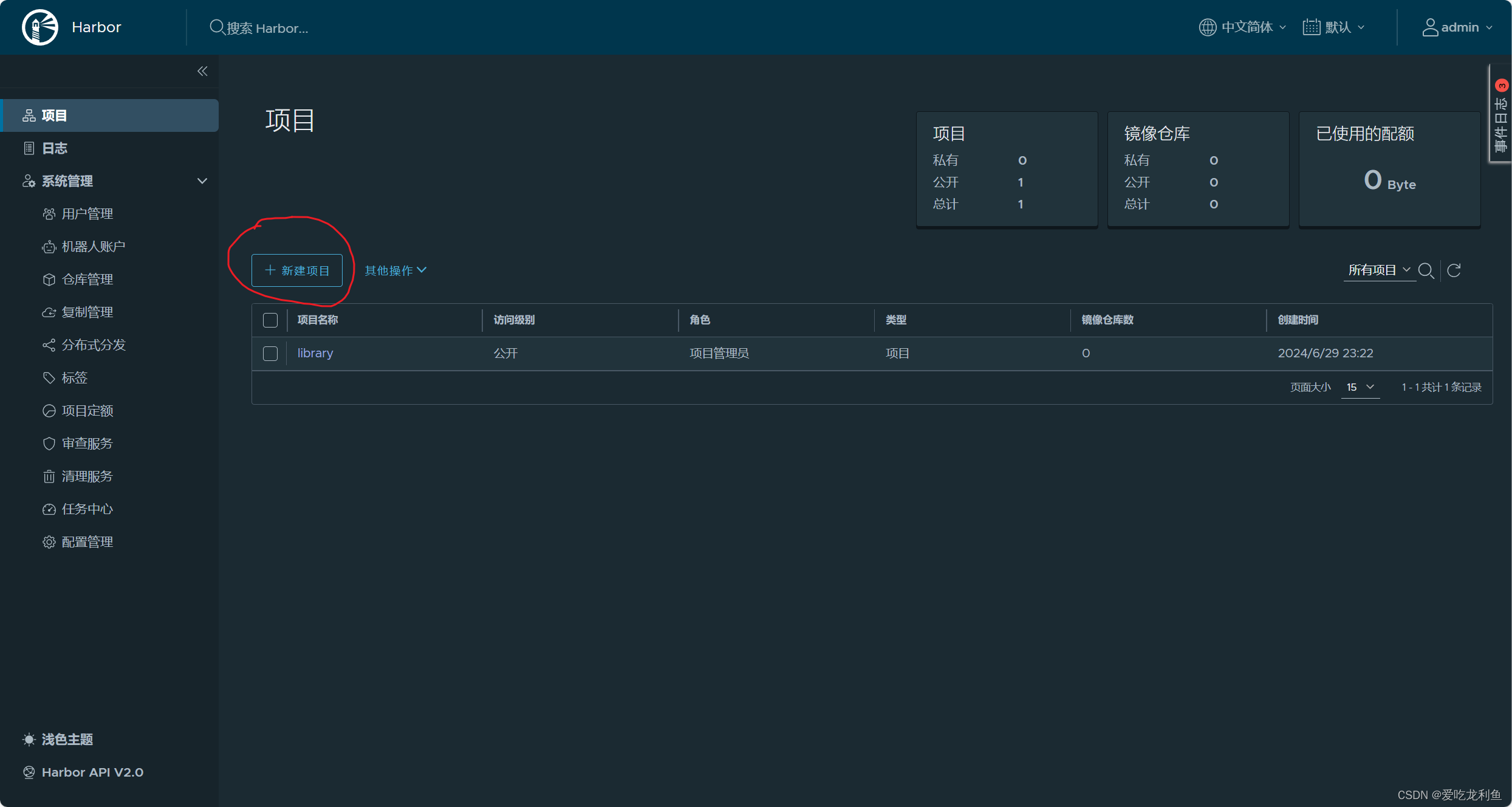This screenshot has width=1512, height=807.
Task: Open 标签 labels page in the sidebar
Action: click(75, 378)
